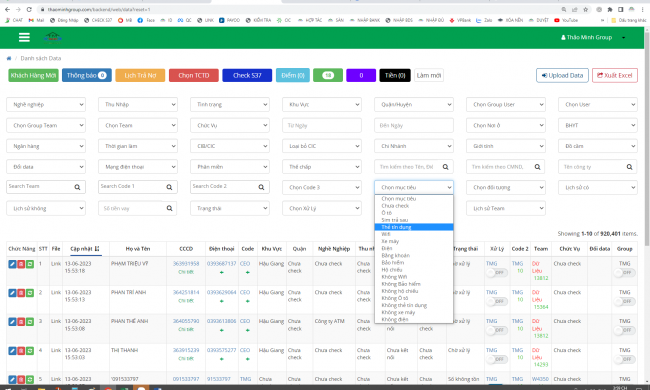Open the Khu Vực dropdown
The image size is (650, 390).
click(322, 104)
